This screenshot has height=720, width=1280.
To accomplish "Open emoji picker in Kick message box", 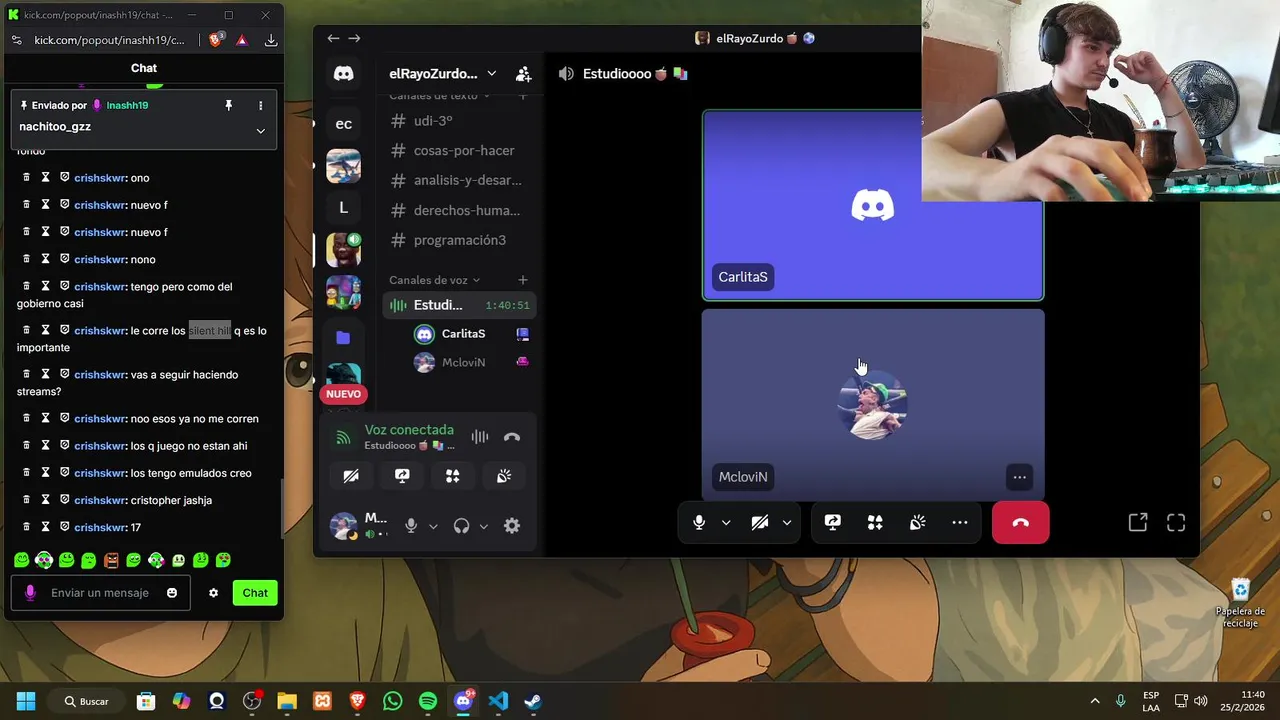I will pyautogui.click(x=172, y=593).
